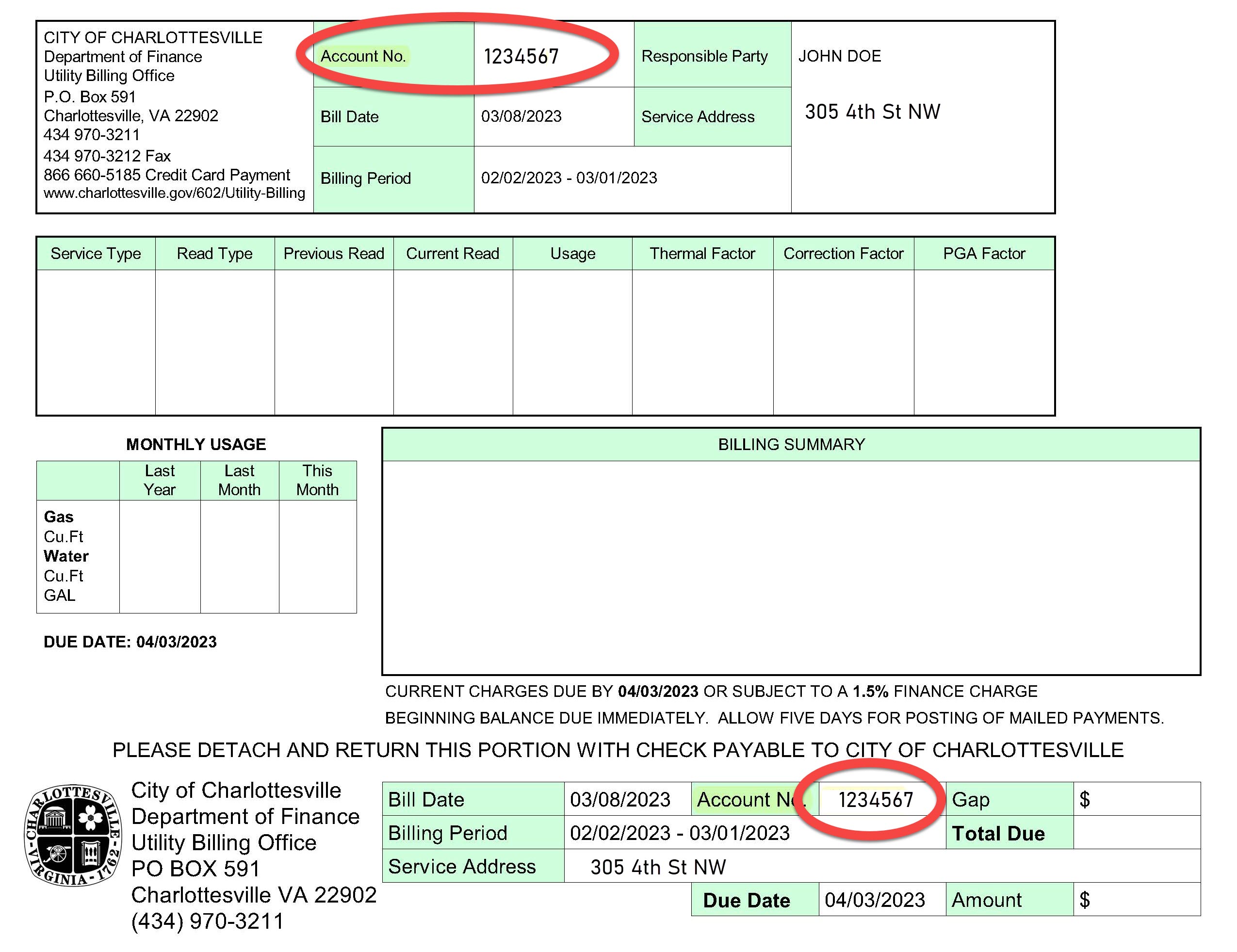The width and height of the screenshot is (1237, 952).
Task: Select header billing period 02/02/2023 - 03/01/2023
Action: tap(569, 178)
